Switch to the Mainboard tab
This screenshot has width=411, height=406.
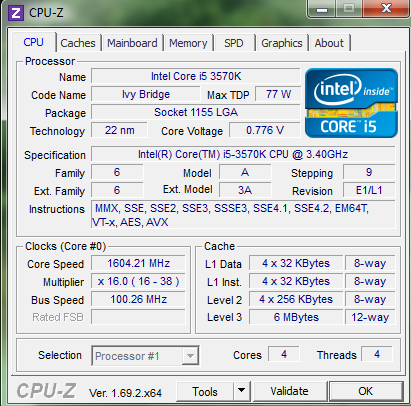[x=132, y=43]
